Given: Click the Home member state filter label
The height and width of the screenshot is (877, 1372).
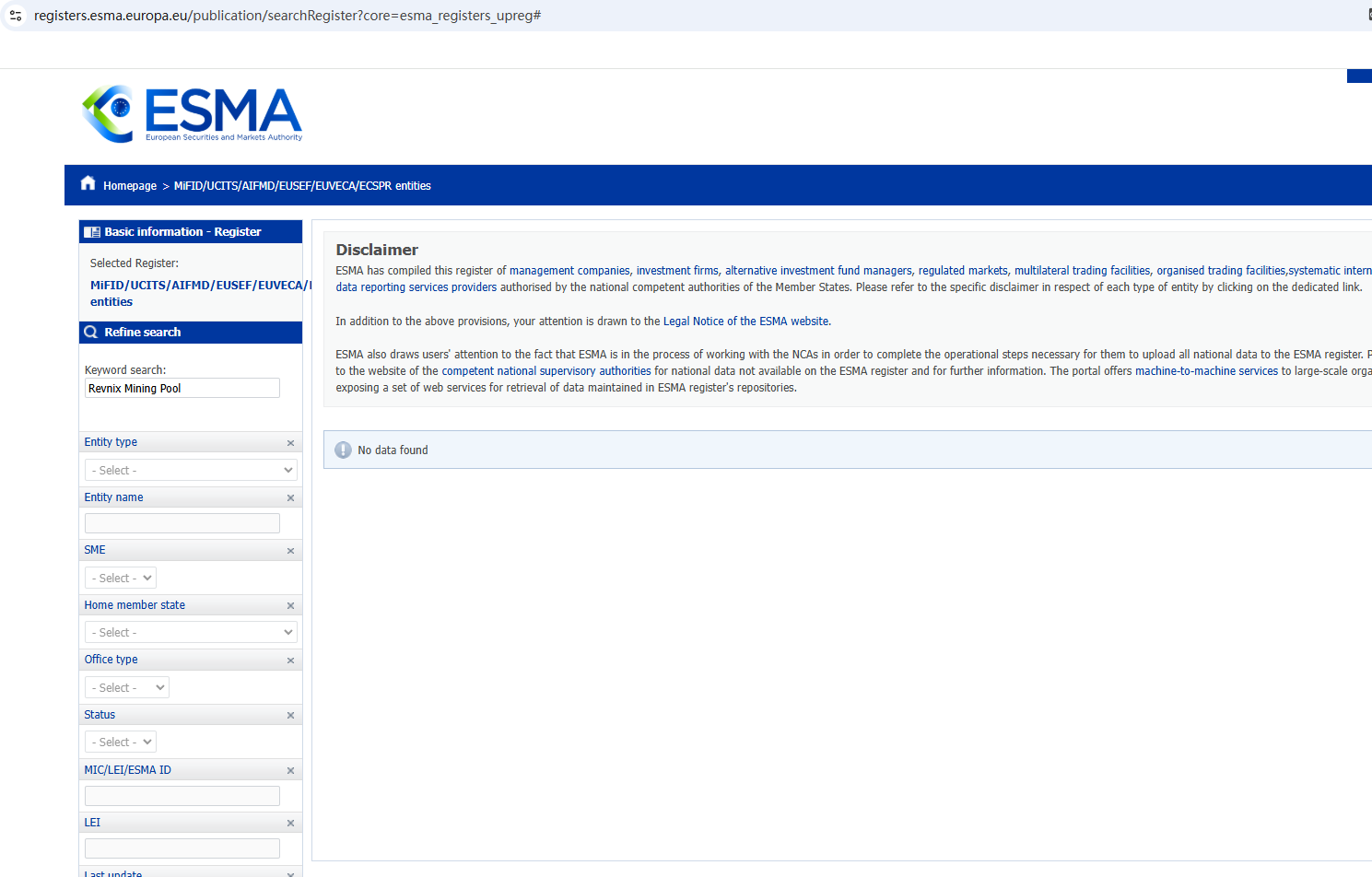Looking at the screenshot, I should [x=135, y=605].
